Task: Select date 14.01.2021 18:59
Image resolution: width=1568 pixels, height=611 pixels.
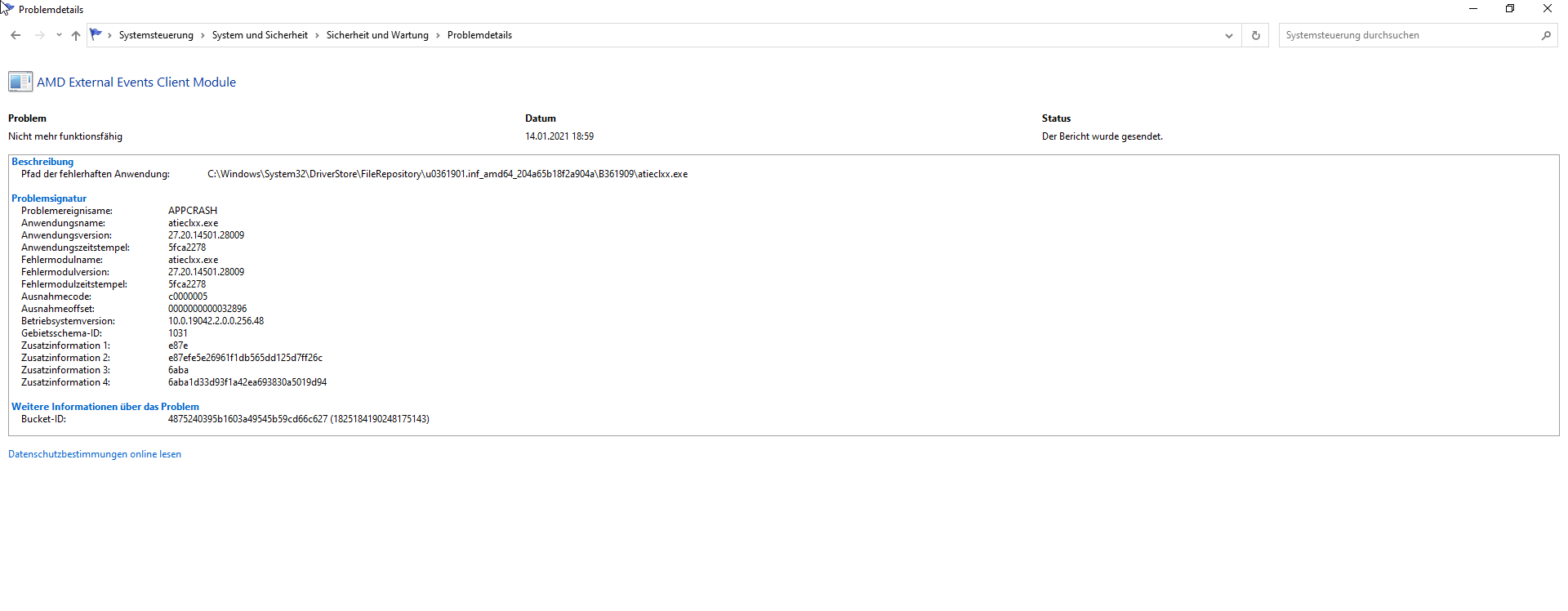Action: point(559,136)
